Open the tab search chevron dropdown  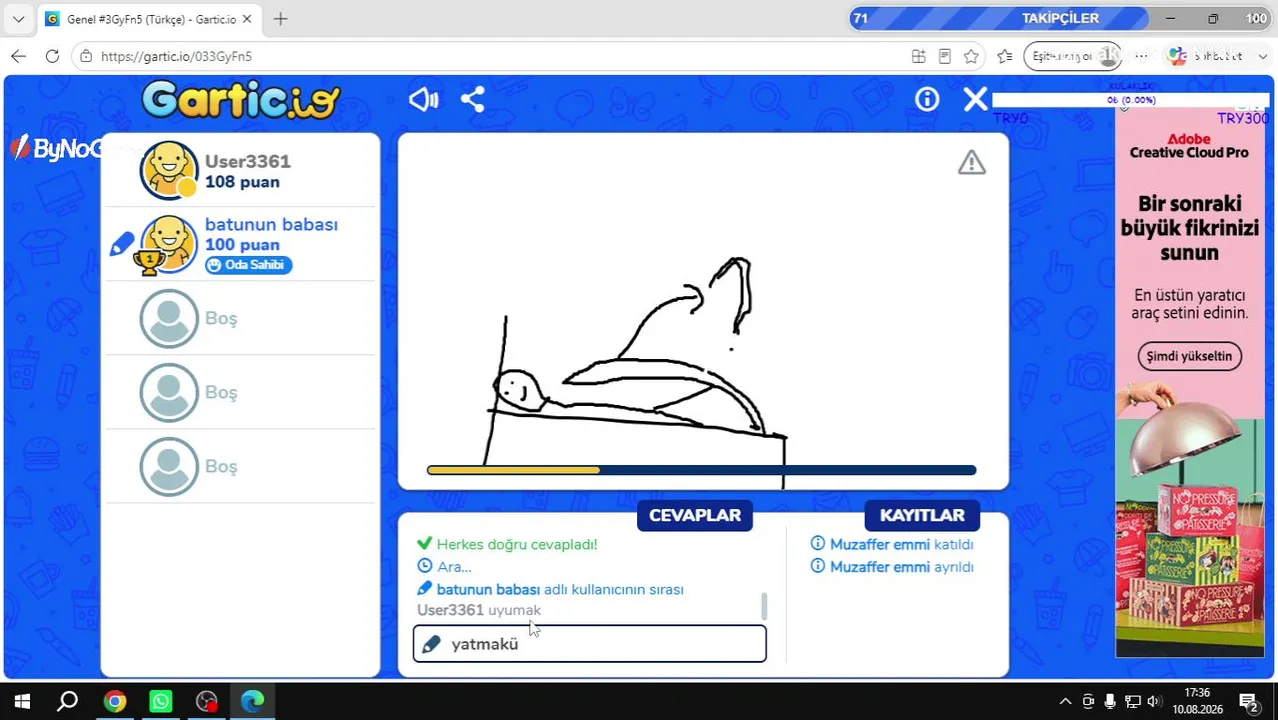click(18, 19)
